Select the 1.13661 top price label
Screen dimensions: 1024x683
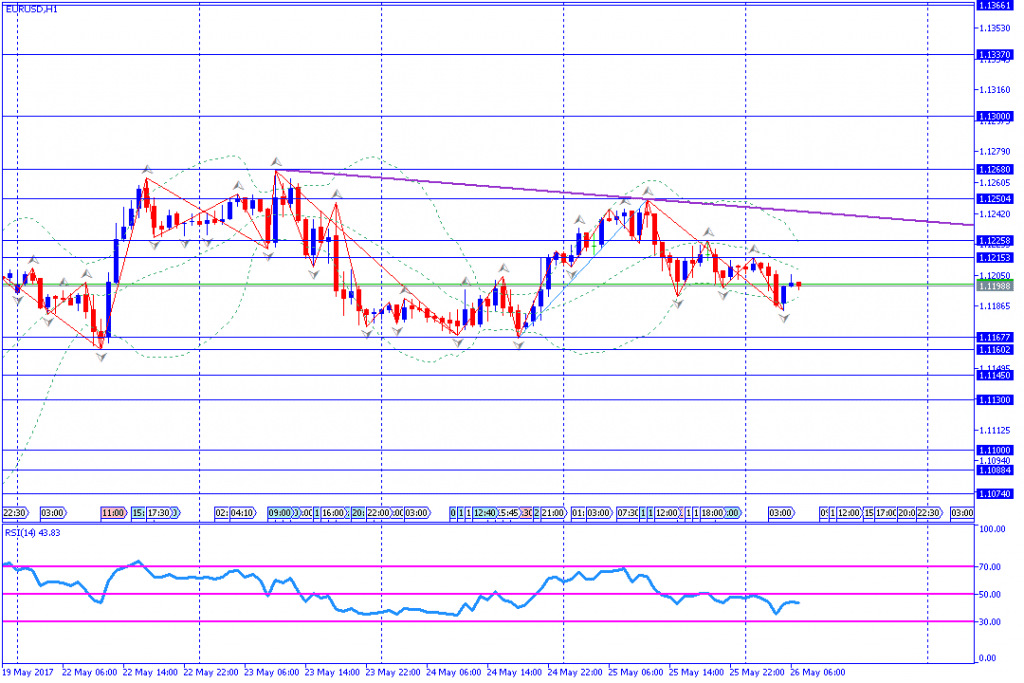click(996, 5)
